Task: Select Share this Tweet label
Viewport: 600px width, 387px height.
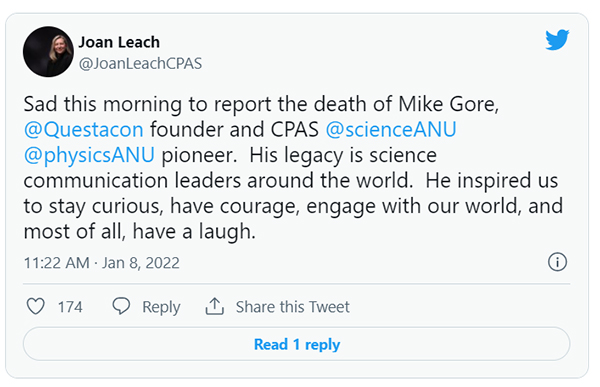Action: coord(293,307)
